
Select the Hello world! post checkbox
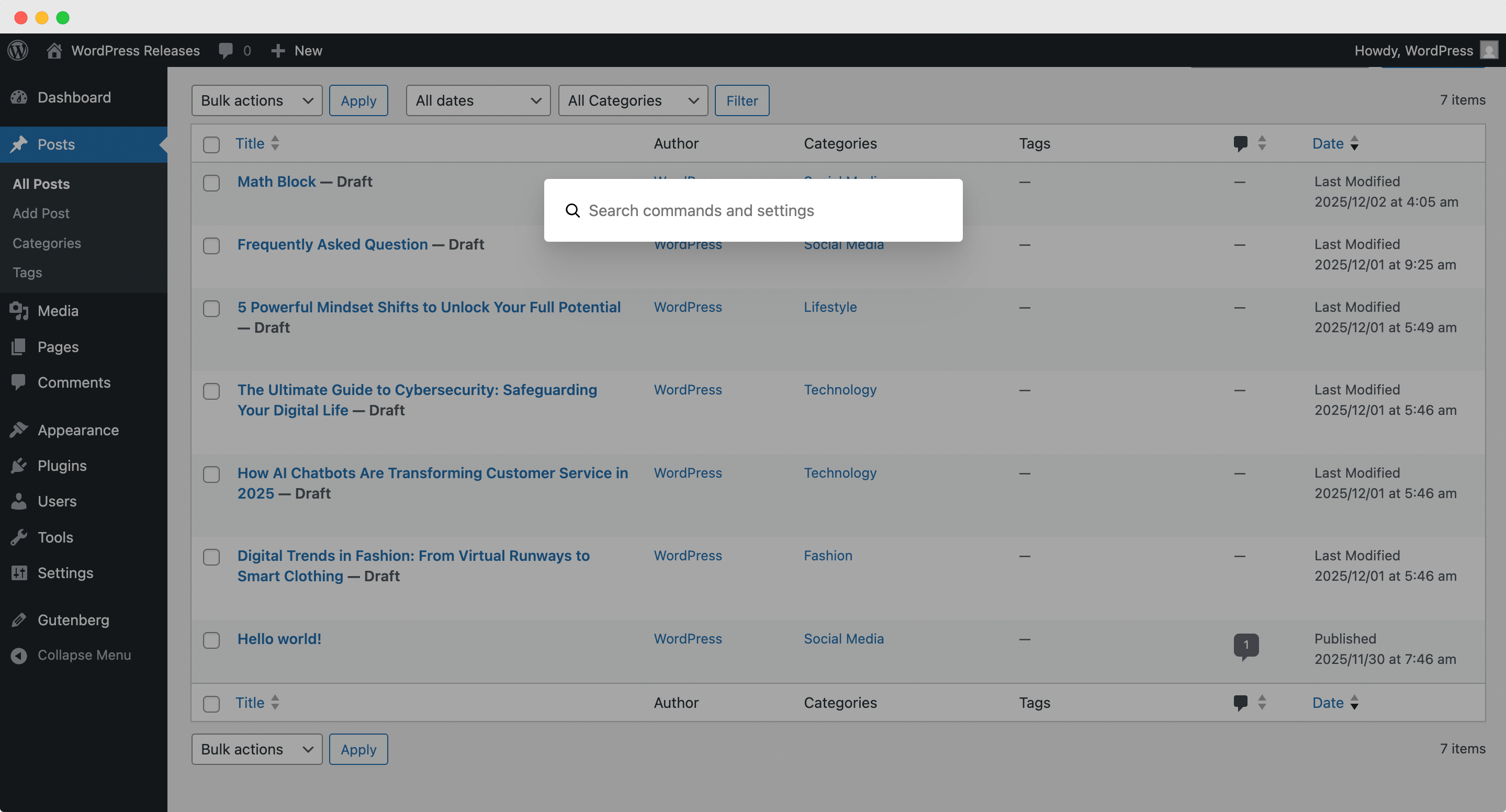click(211, 640)
